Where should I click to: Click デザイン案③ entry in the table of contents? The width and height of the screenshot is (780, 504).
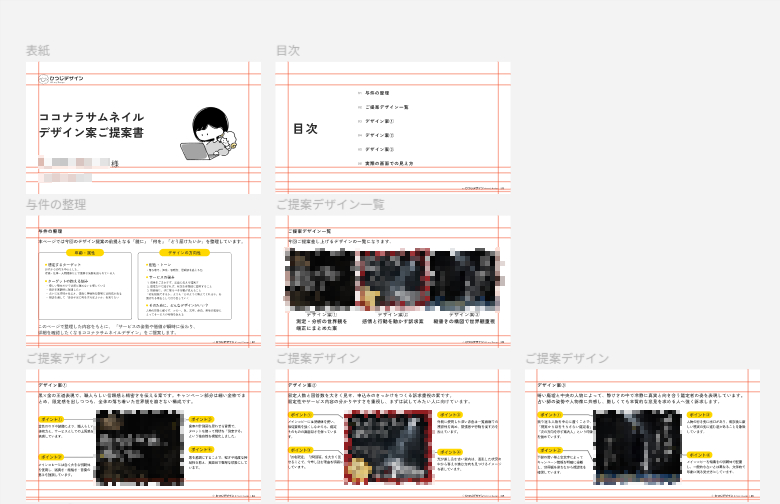point(380,149)
